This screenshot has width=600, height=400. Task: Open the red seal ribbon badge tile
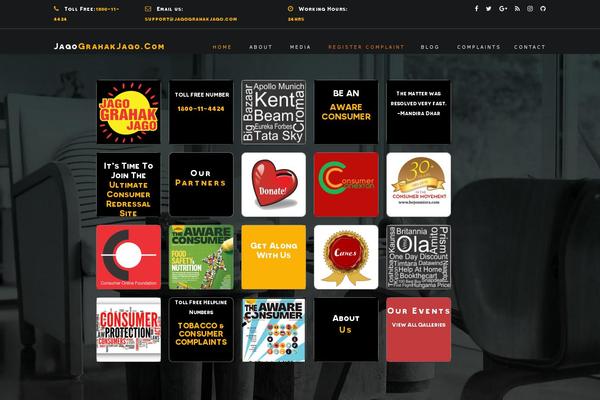[346, 257]
